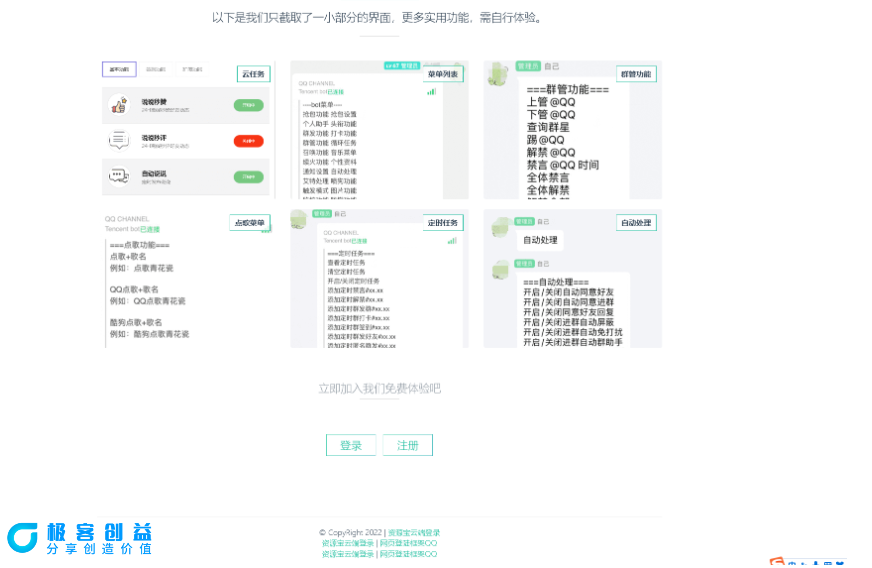Click the 登录 login button
This screenshot has height=568, width=872.
click(x=351, y=445)
